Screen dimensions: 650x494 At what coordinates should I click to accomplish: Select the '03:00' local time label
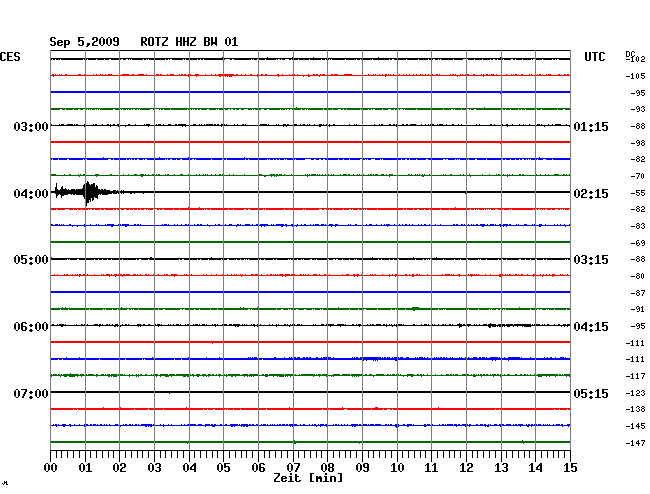(31, 126)
